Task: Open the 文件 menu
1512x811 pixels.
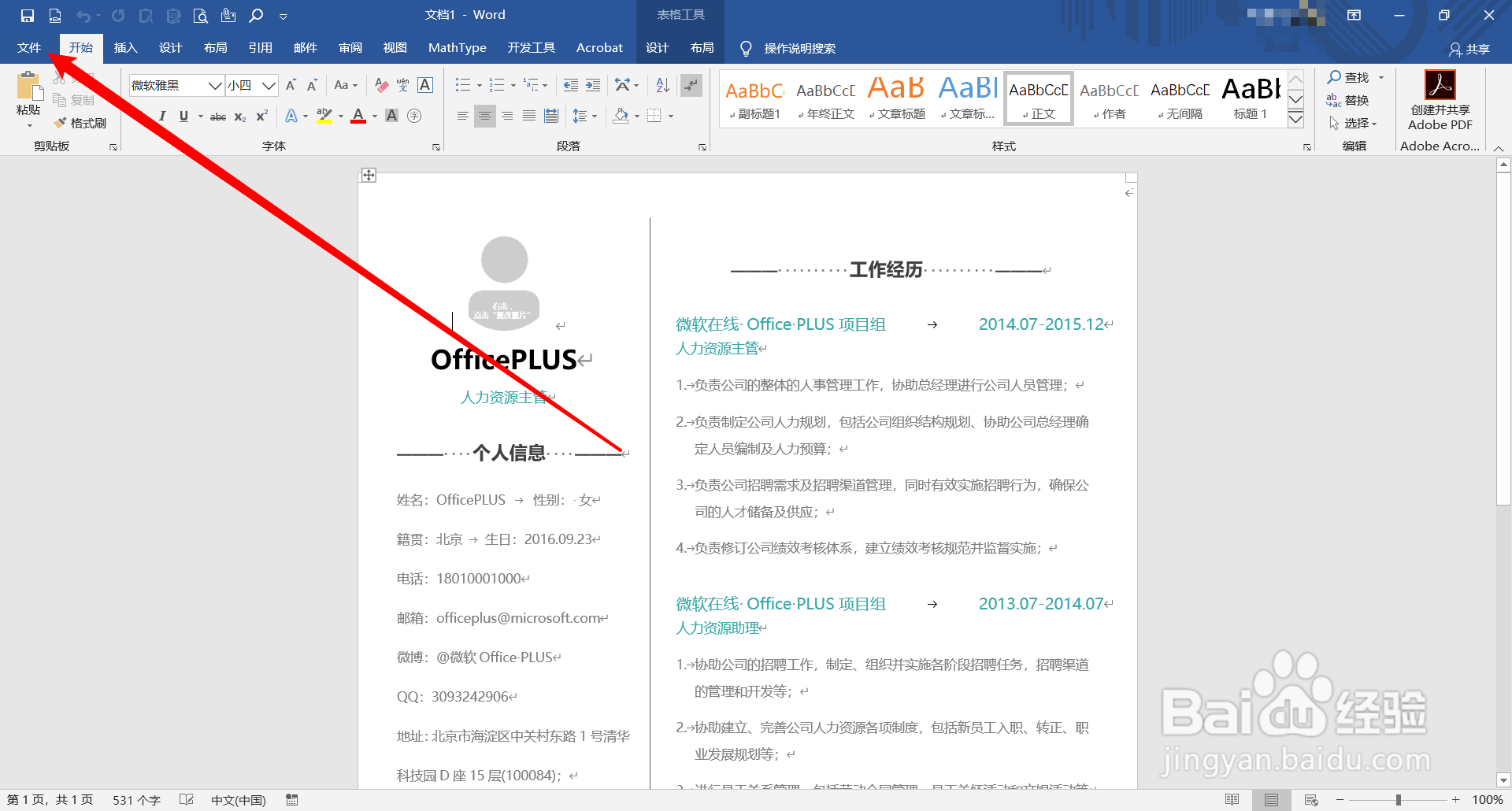Action: (28, 47)
